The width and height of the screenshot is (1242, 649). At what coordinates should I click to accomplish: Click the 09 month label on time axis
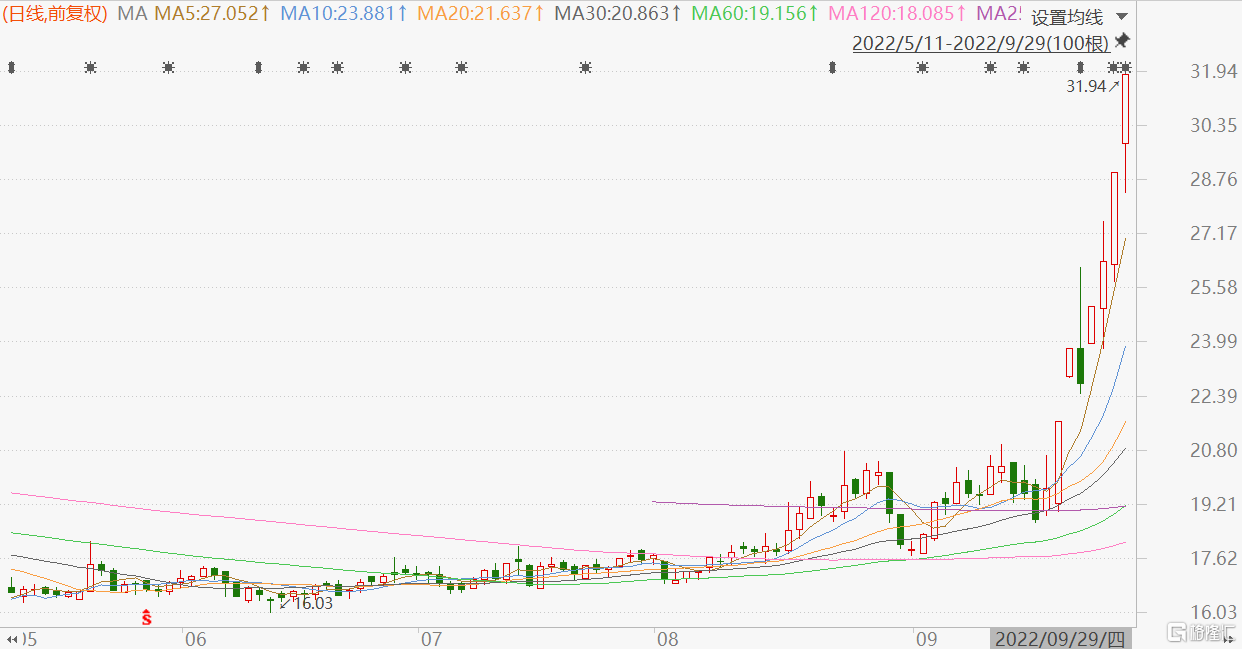(926, 638)
